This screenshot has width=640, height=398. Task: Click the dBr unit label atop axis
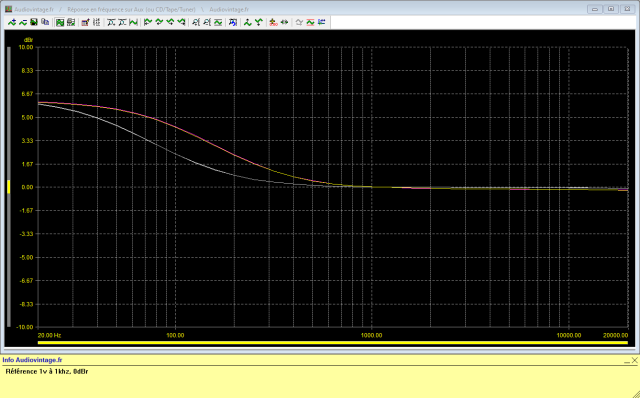pyautogui.click(x=28, y=40)
